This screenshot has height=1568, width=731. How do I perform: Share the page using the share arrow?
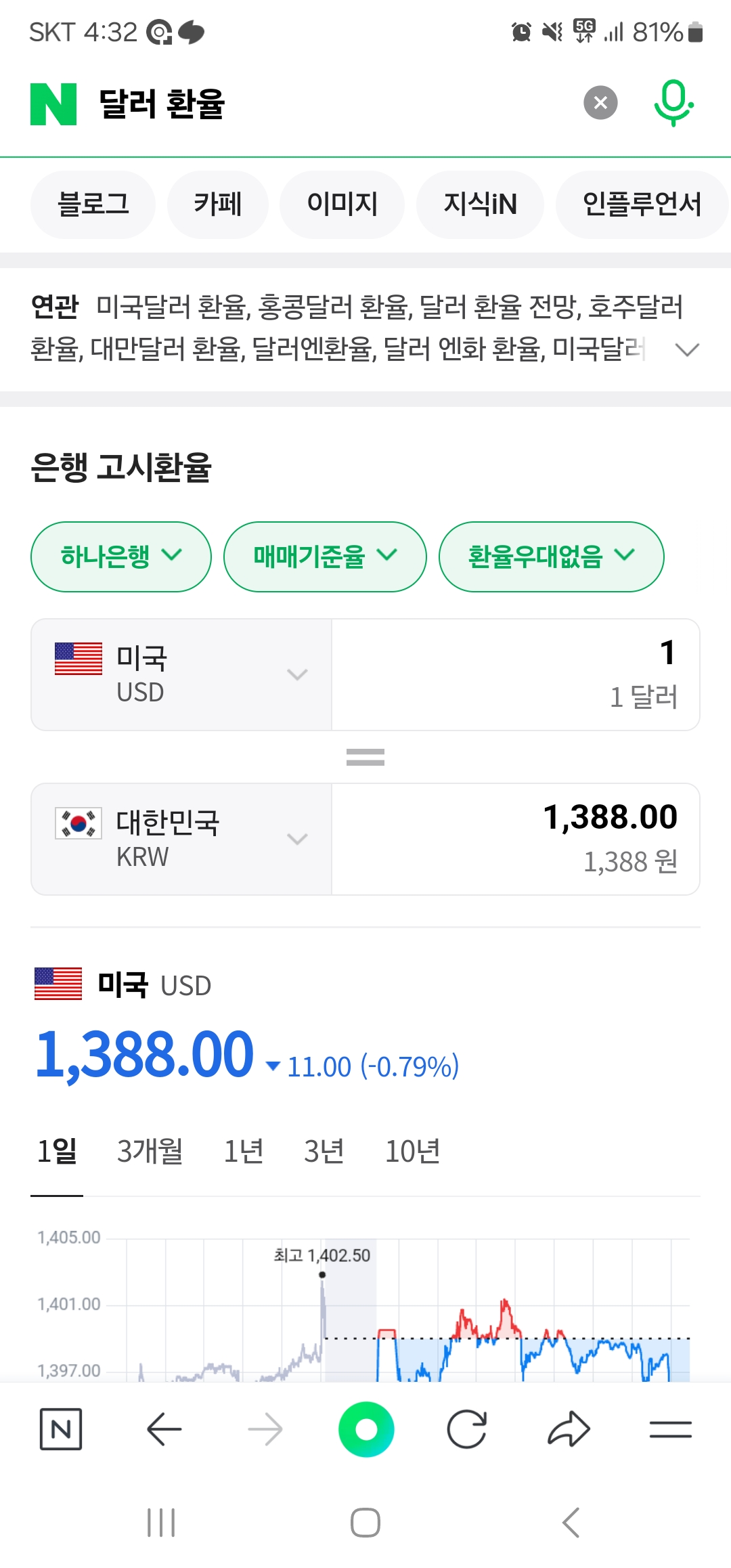point(569,1429)
